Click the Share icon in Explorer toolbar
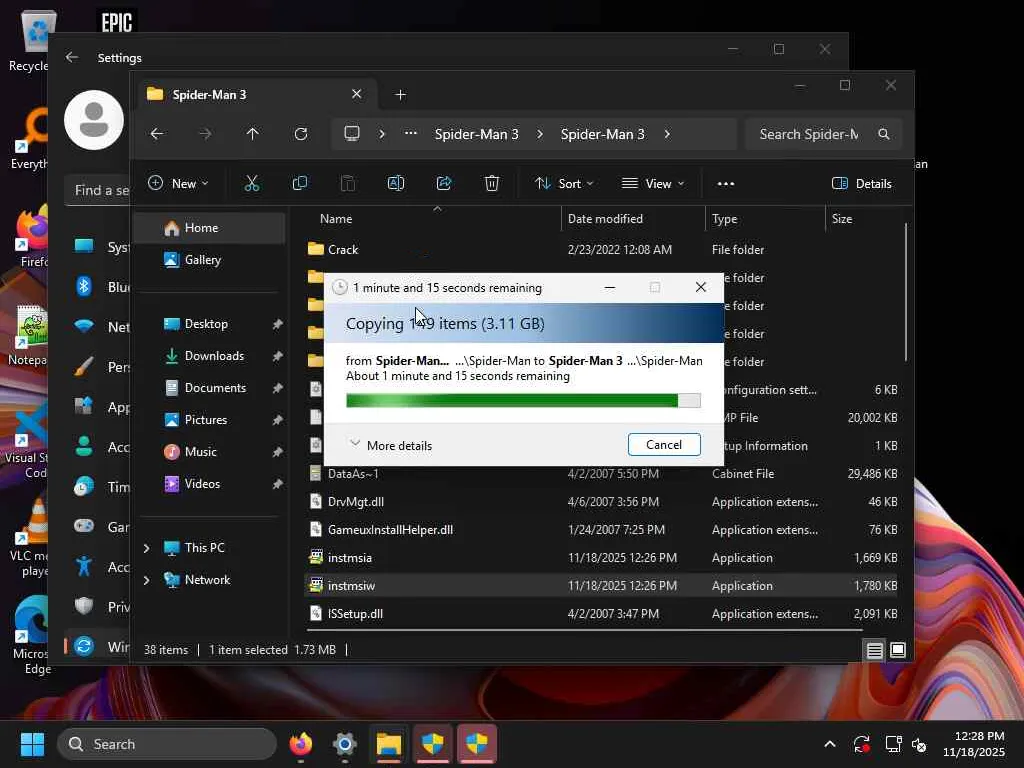 pyautogui.click(x=444, y=184)
